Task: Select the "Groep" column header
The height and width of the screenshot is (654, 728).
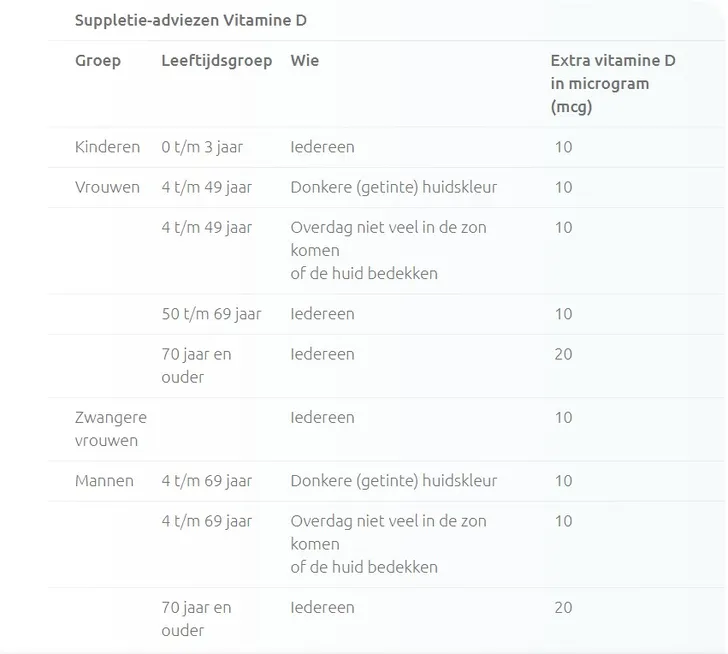Action: 98,61
